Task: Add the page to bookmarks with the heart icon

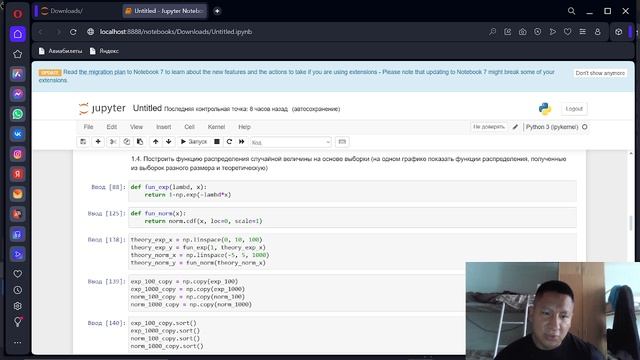Action: tap(567, 32)
